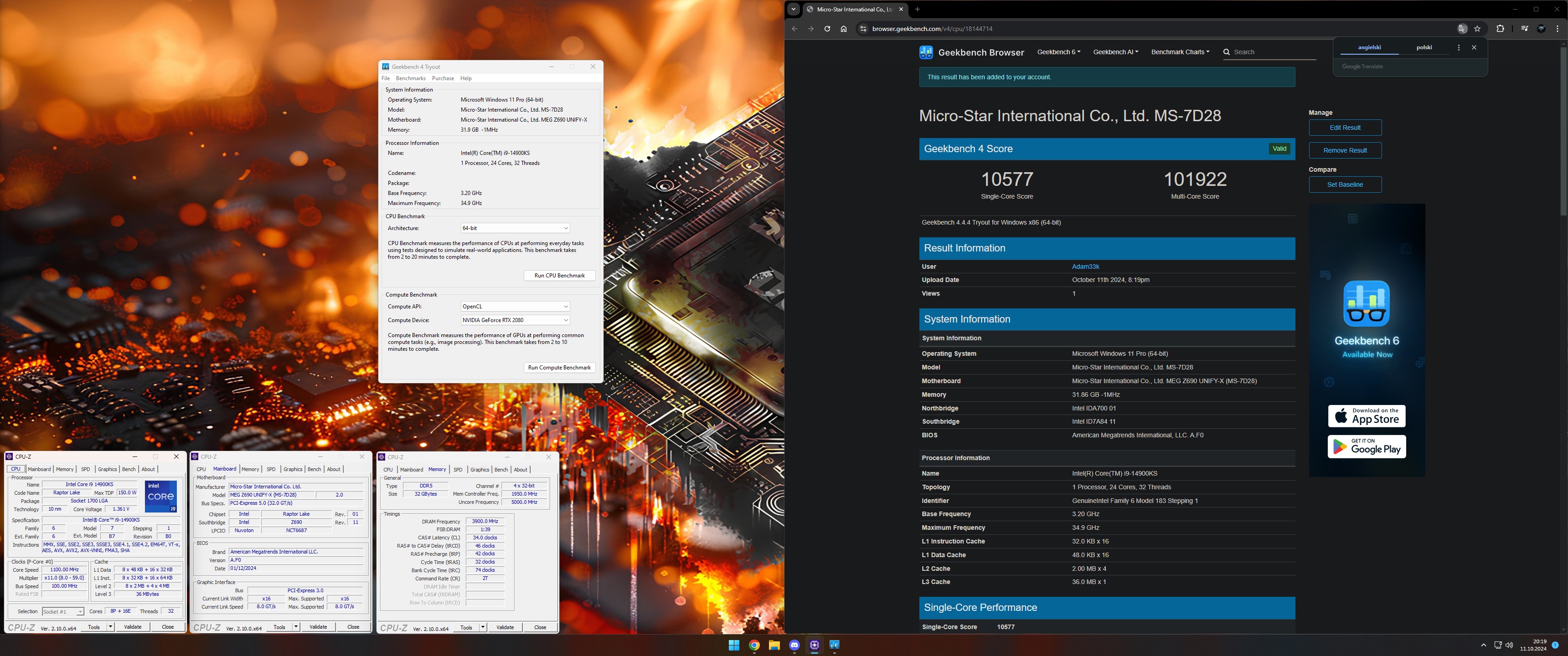Go back using the browser back arrow
This screenshot has height=656, width=1568.
coord(794,29)
